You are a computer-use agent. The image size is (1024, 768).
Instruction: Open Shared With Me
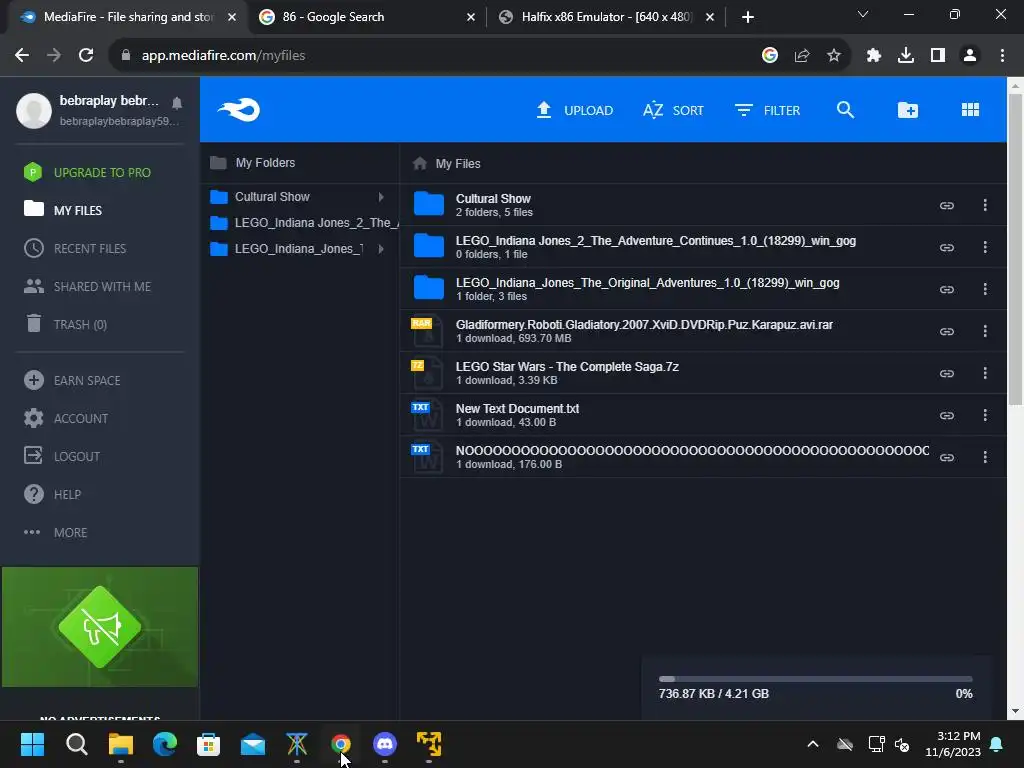[87, 286]
